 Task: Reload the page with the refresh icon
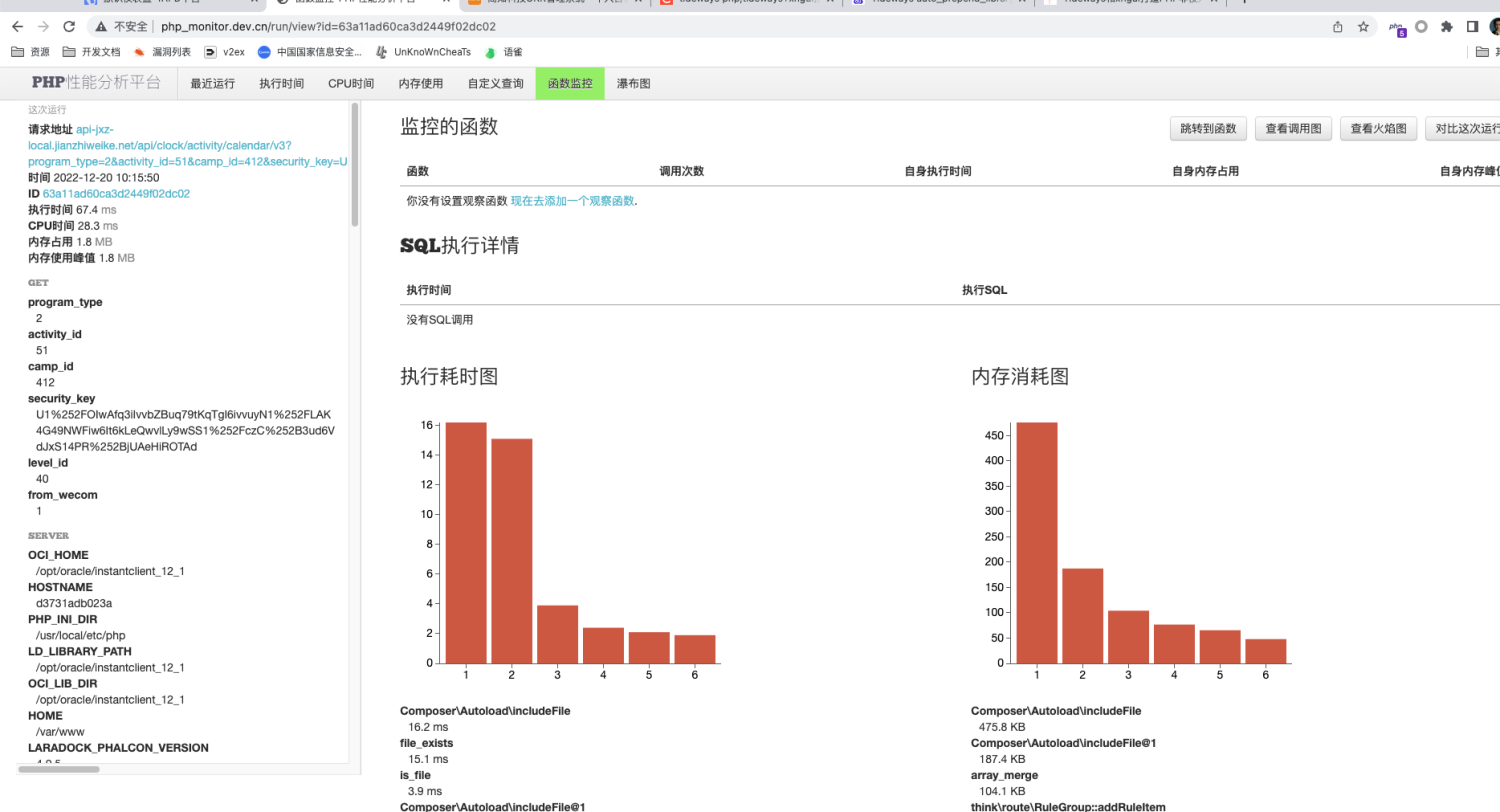pos(70,27)
